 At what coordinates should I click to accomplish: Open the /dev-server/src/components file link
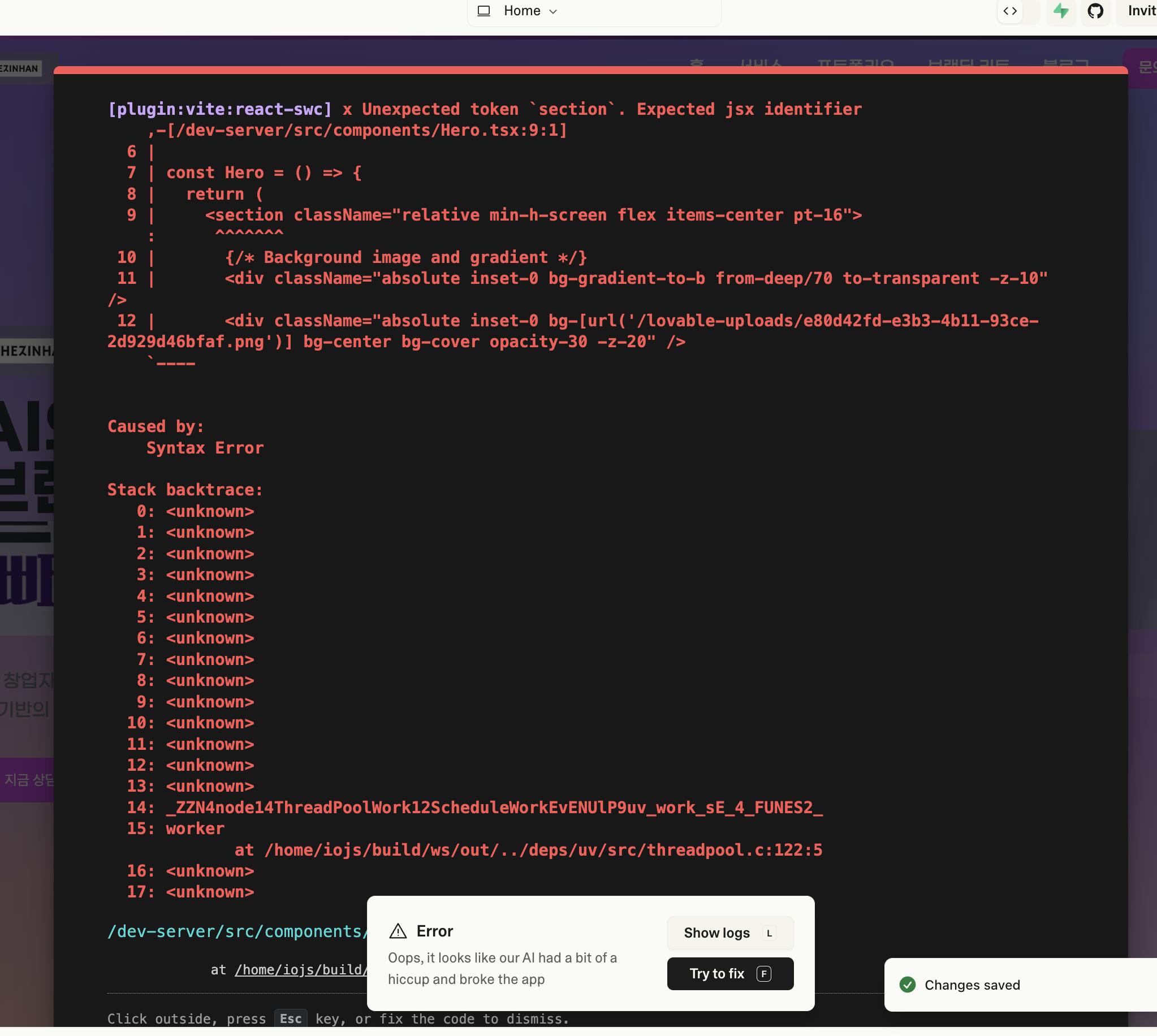(x=238, y=931)
